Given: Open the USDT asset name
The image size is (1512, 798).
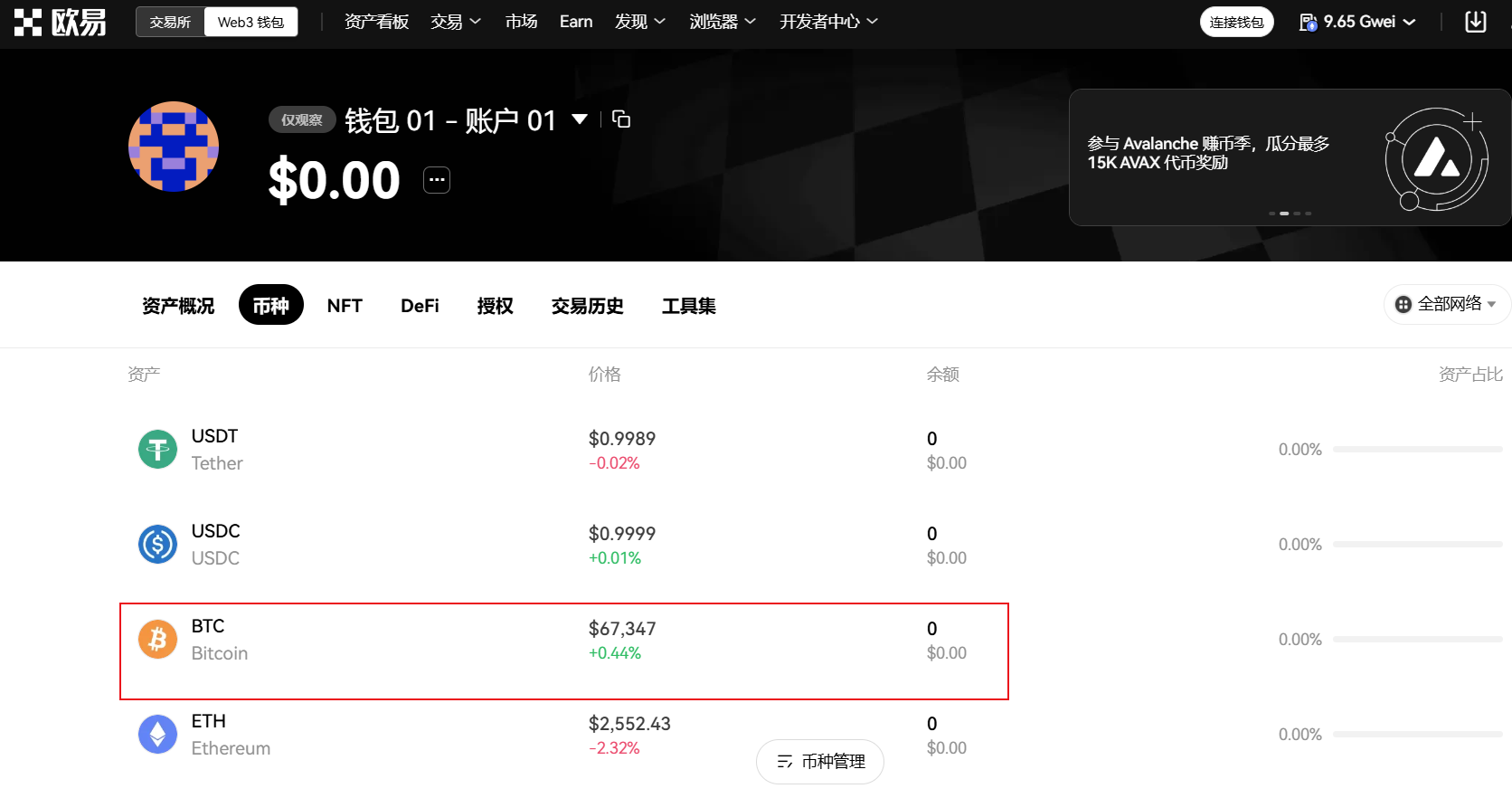Looking at the screenshot, I should 214,436.
